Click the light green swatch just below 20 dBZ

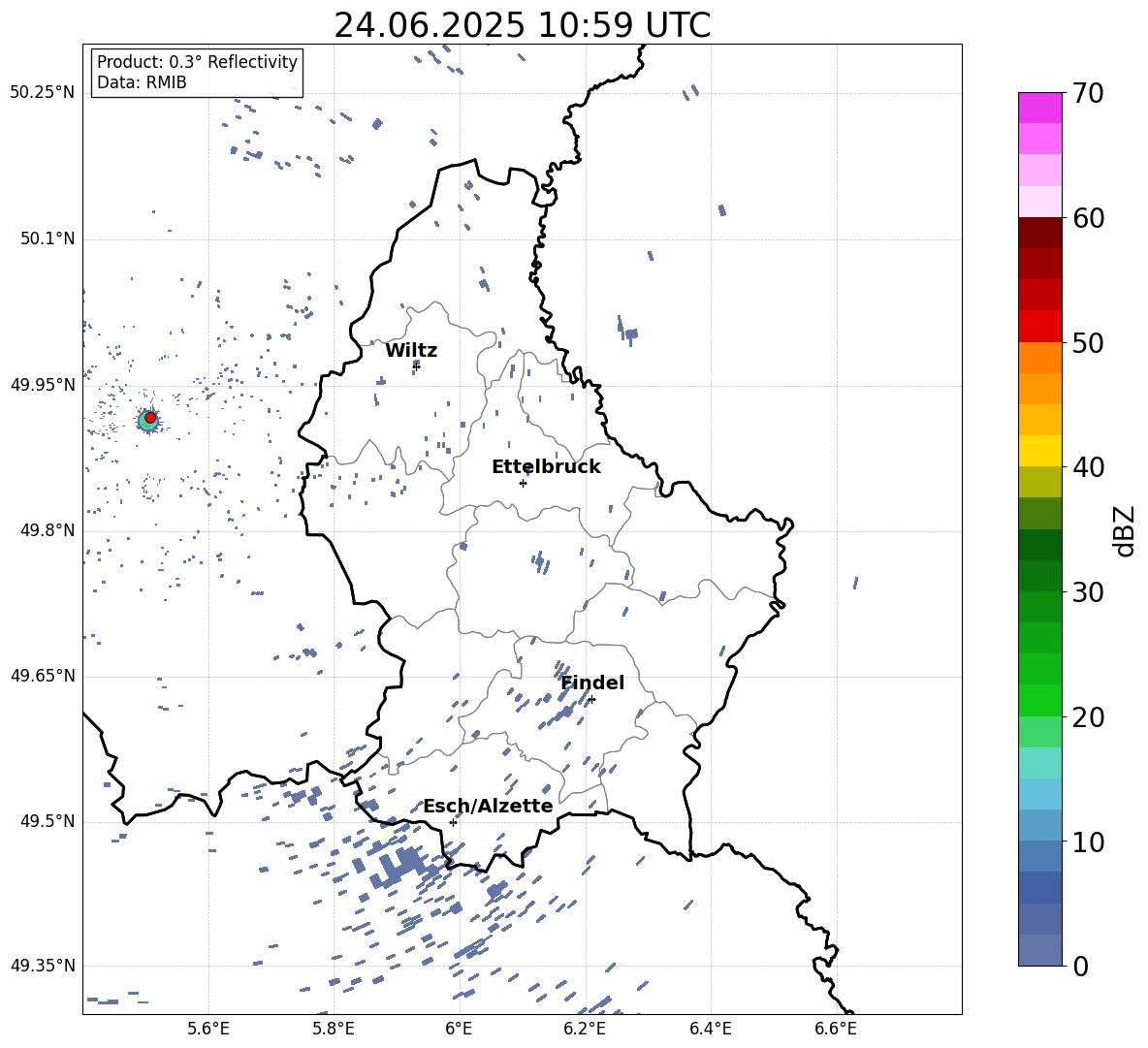[1039, 731]
